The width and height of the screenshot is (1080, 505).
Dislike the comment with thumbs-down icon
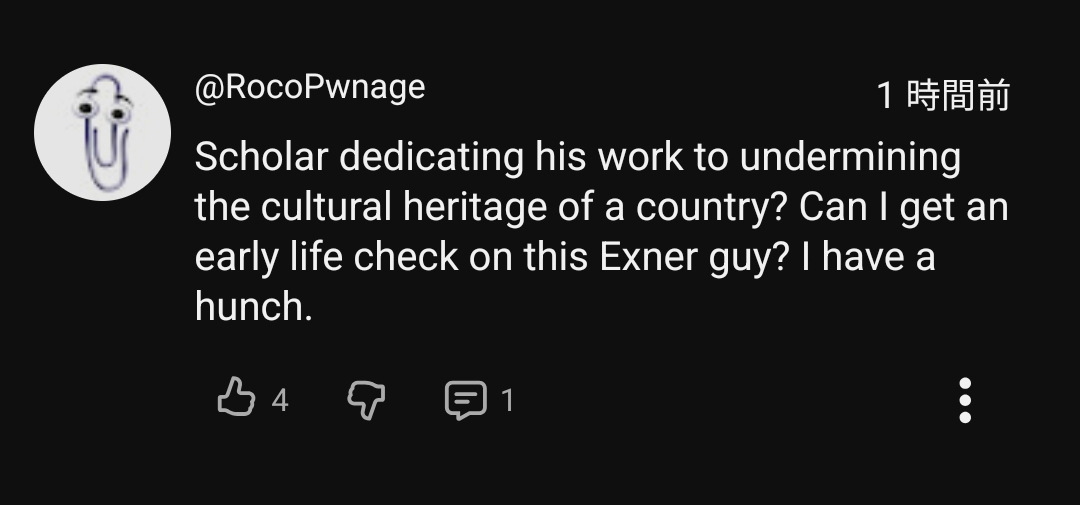[x=365, y=400]
